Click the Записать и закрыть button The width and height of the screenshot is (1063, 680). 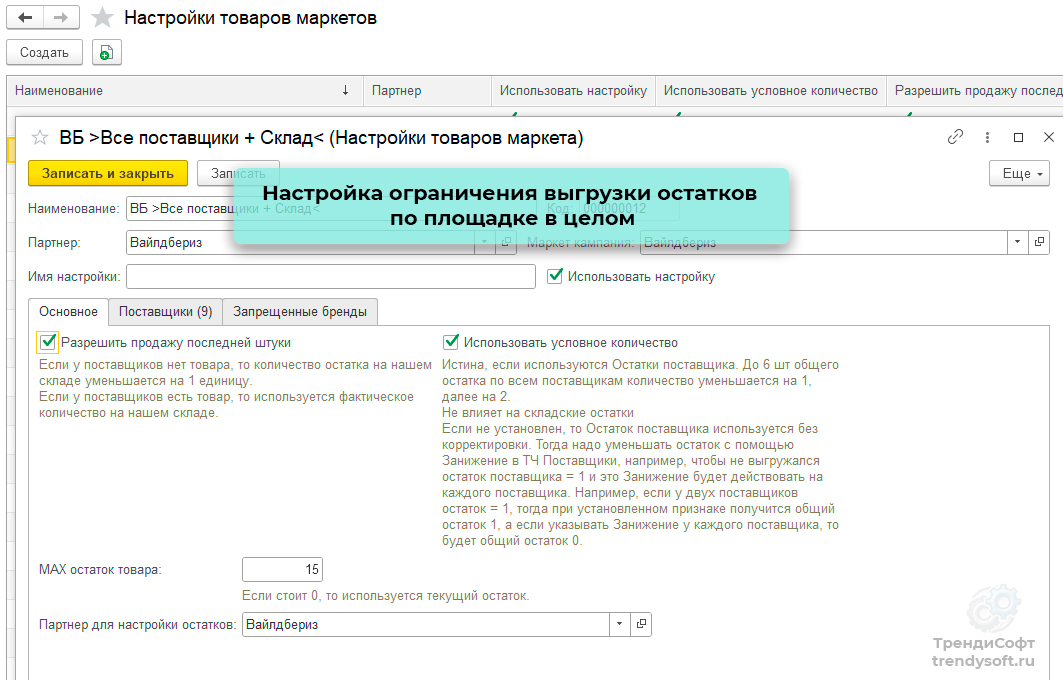(108, 174)
